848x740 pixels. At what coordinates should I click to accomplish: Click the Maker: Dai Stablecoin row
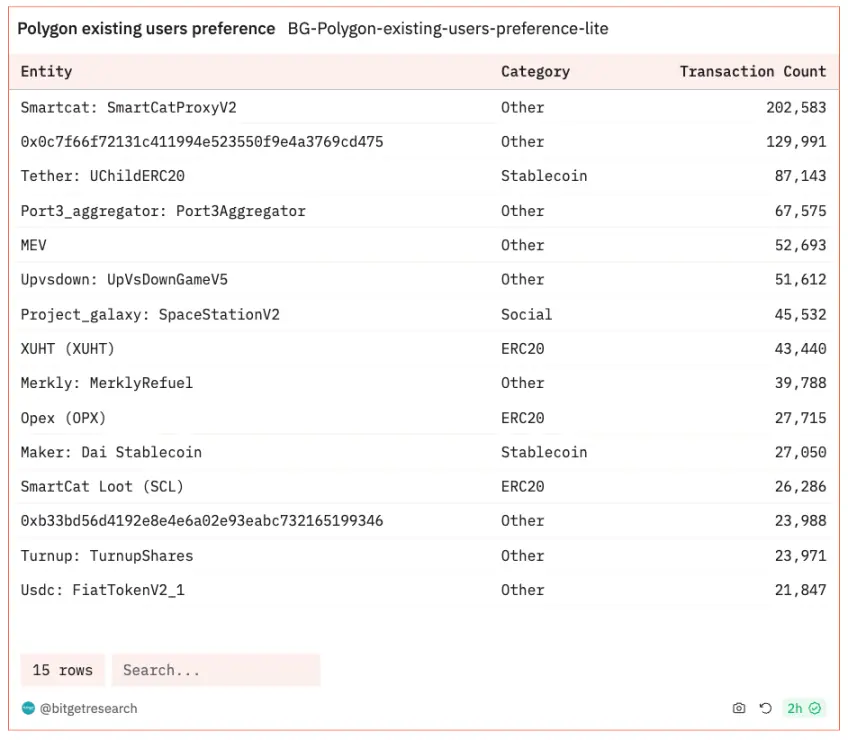coord(111,452)
